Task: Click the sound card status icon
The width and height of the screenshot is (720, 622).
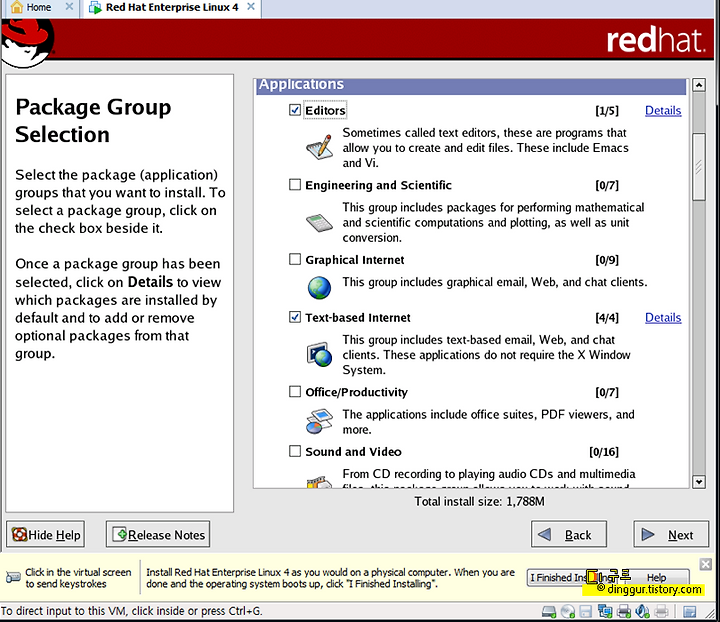Action: tap(642, 611)
